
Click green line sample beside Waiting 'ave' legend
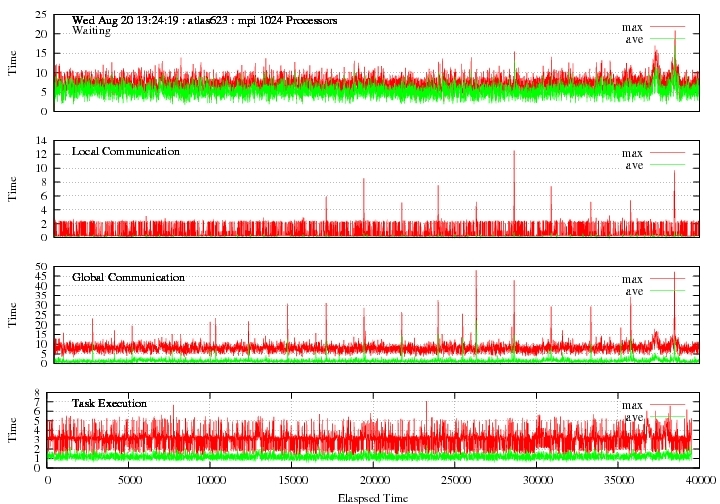pyautogui.click(x=667, y=39)
